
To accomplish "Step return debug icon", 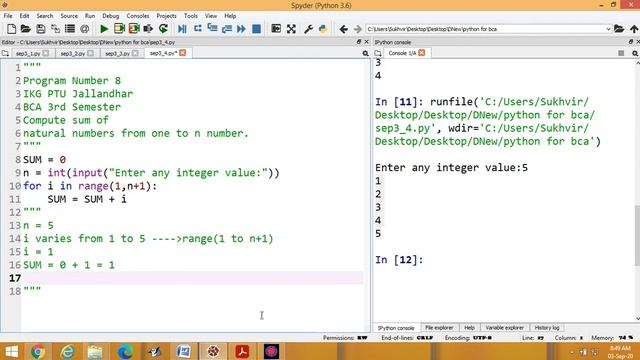I will [227, 29].
